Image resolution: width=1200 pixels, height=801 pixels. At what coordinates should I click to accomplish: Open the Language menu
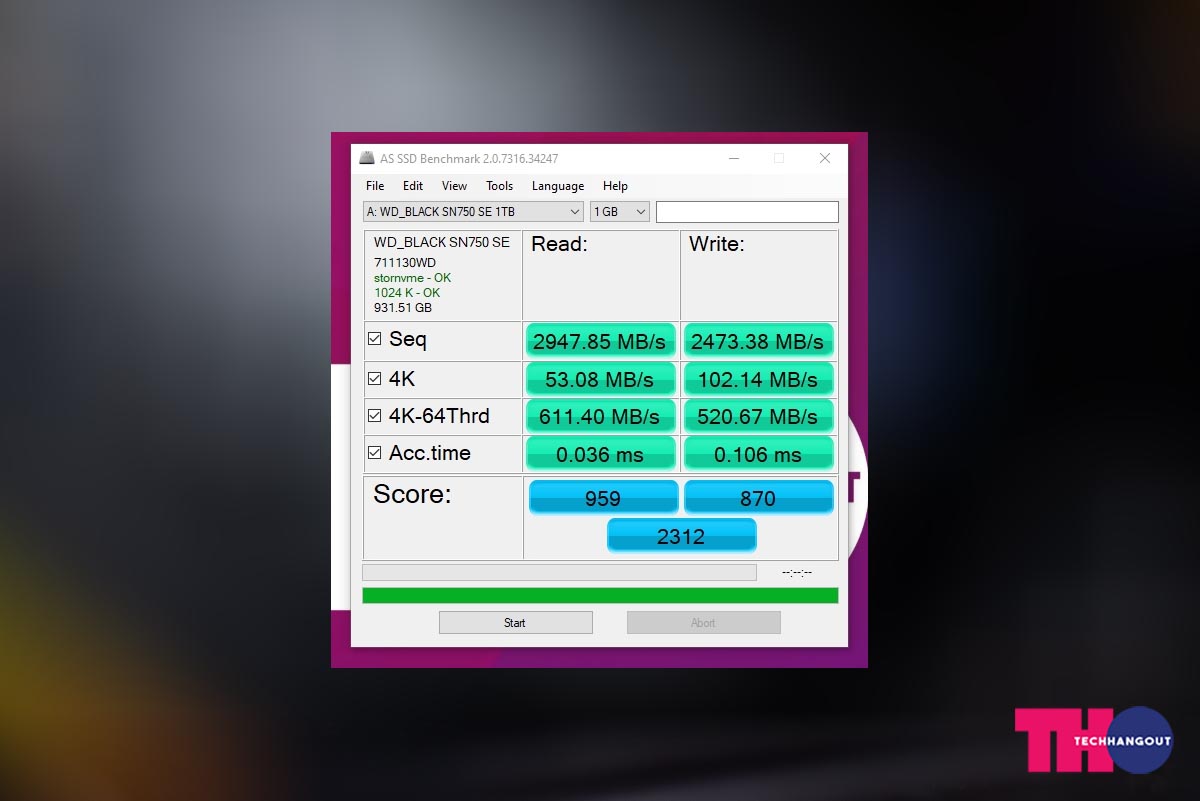tap(558, 186)
